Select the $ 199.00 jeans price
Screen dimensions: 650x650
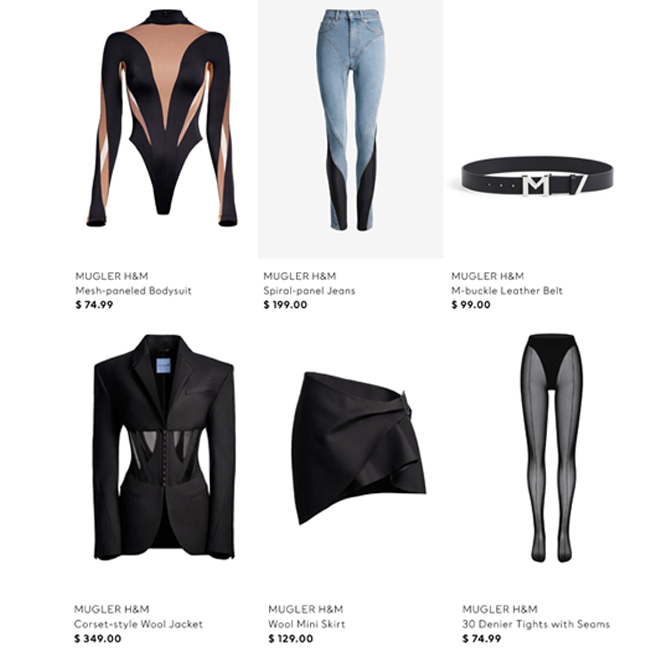point(285,305)
